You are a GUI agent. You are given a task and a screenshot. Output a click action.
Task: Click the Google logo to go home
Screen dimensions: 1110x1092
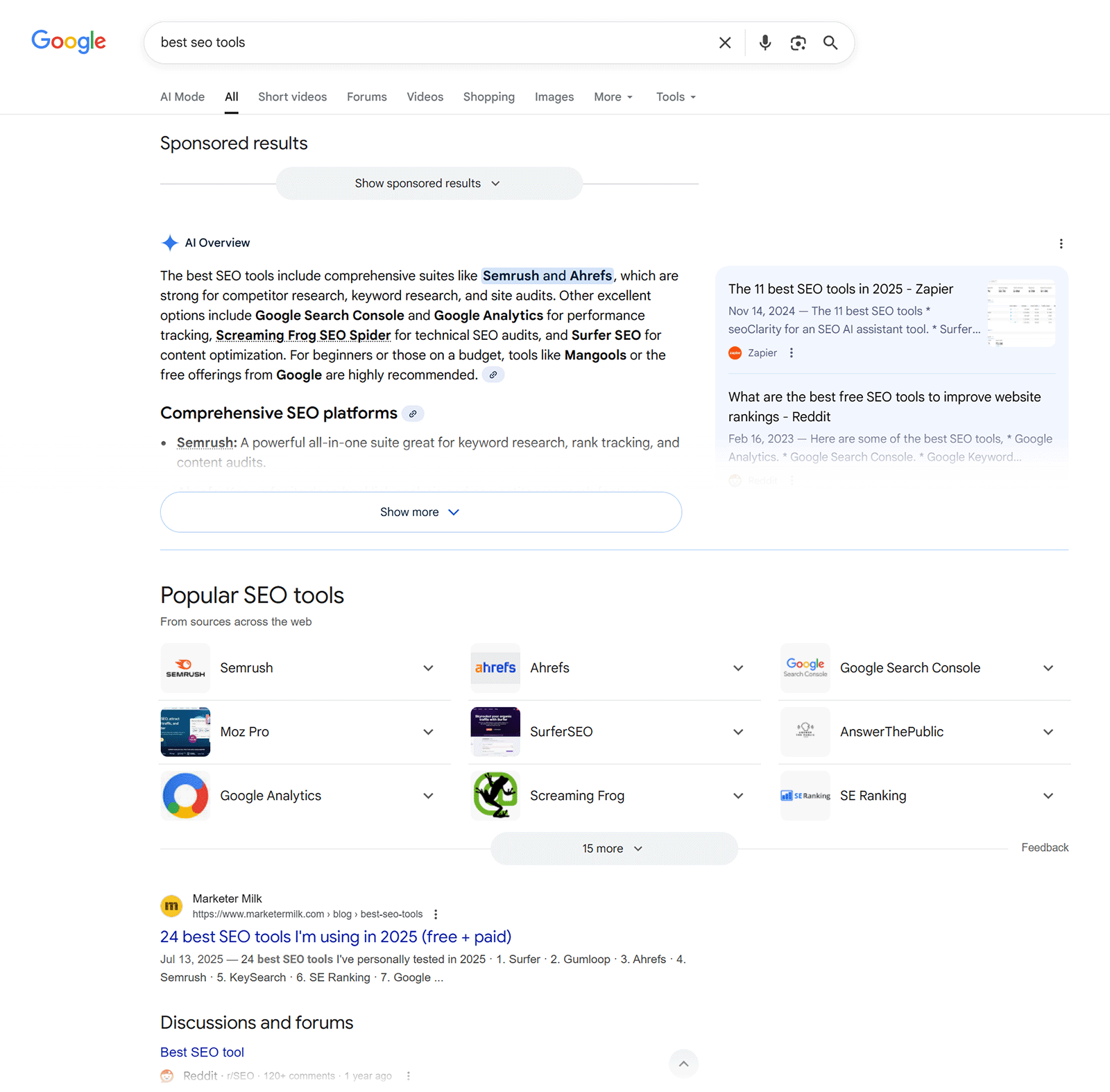click(x=68, y=42)
